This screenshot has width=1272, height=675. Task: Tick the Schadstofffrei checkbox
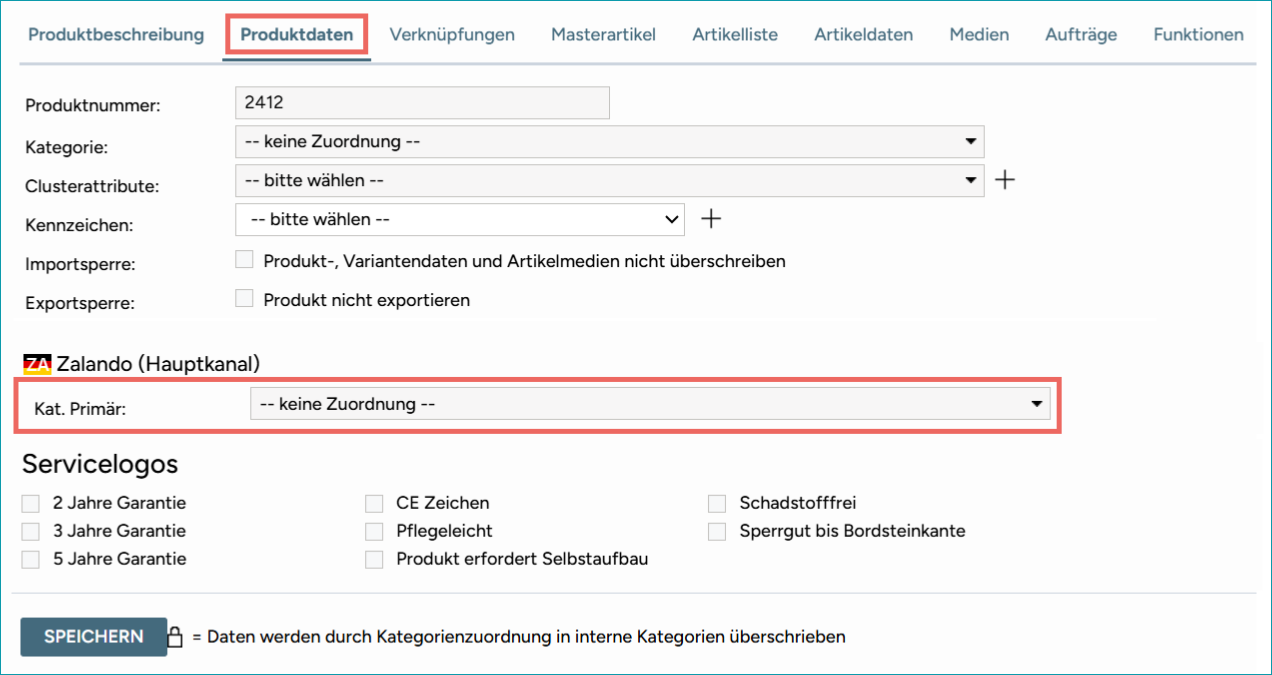click(x=717, y=503)
